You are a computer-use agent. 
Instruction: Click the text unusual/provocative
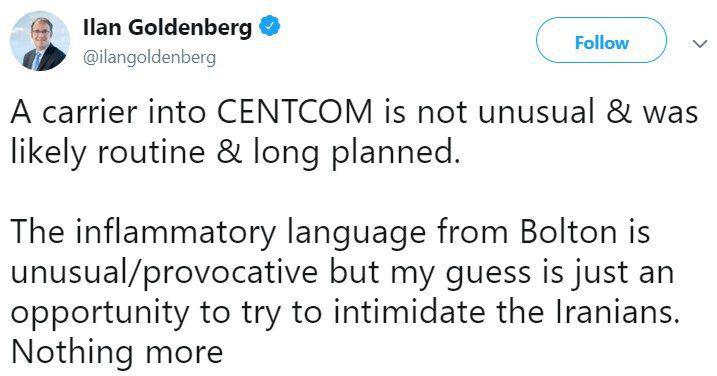coord(164,274)
